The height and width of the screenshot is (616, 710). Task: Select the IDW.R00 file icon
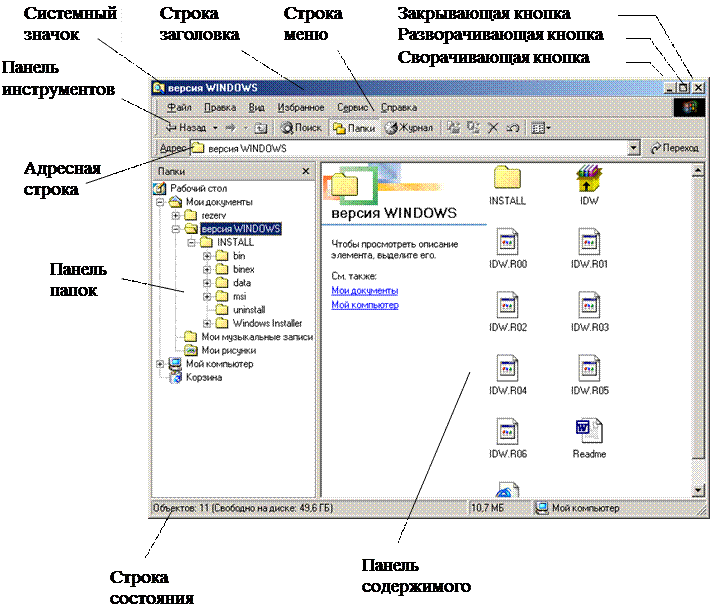click(x=507, y=241)
